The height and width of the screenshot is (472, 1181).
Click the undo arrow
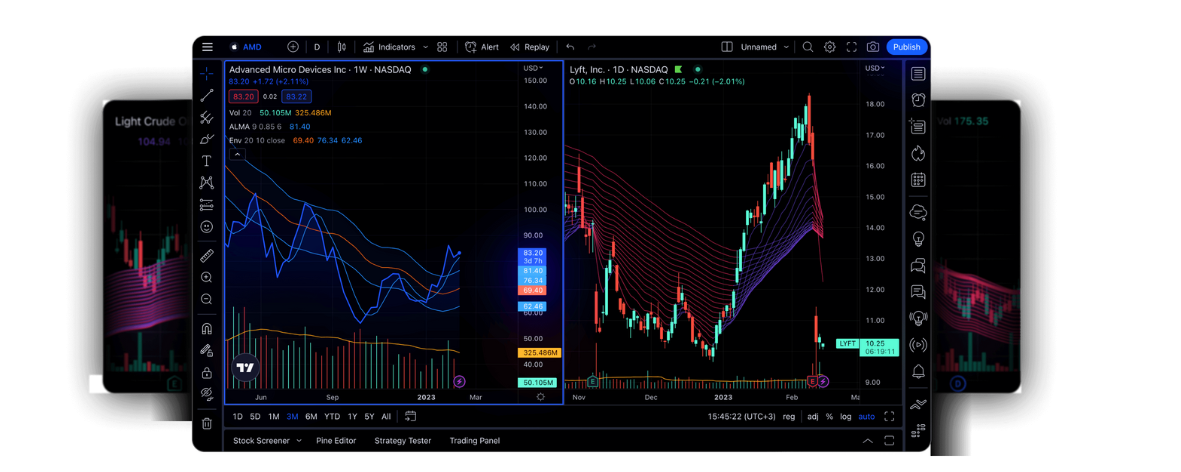point(570,47)
